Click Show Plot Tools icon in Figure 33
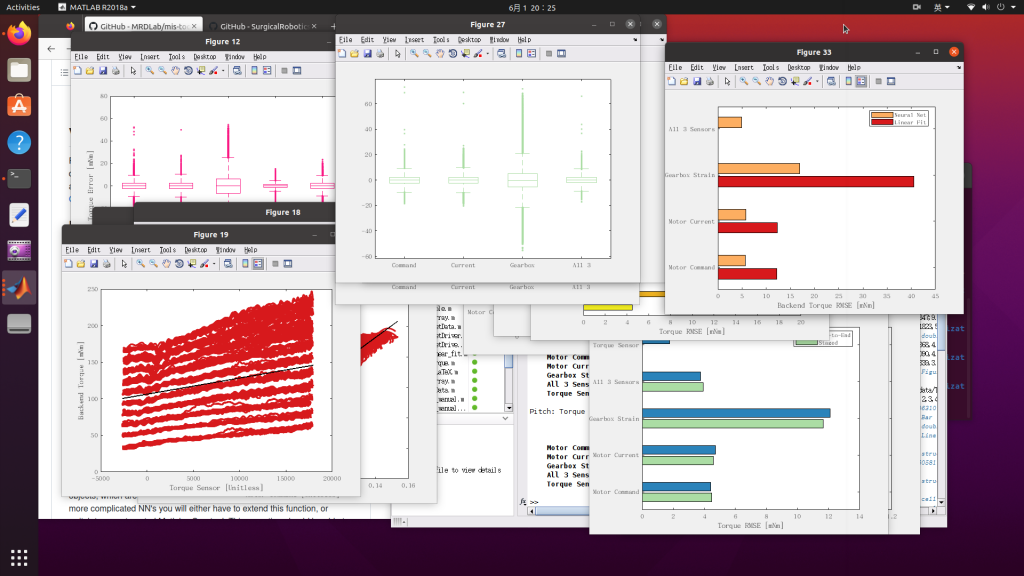Viewport: 1024px width, 576px height. tap(891, 82)
